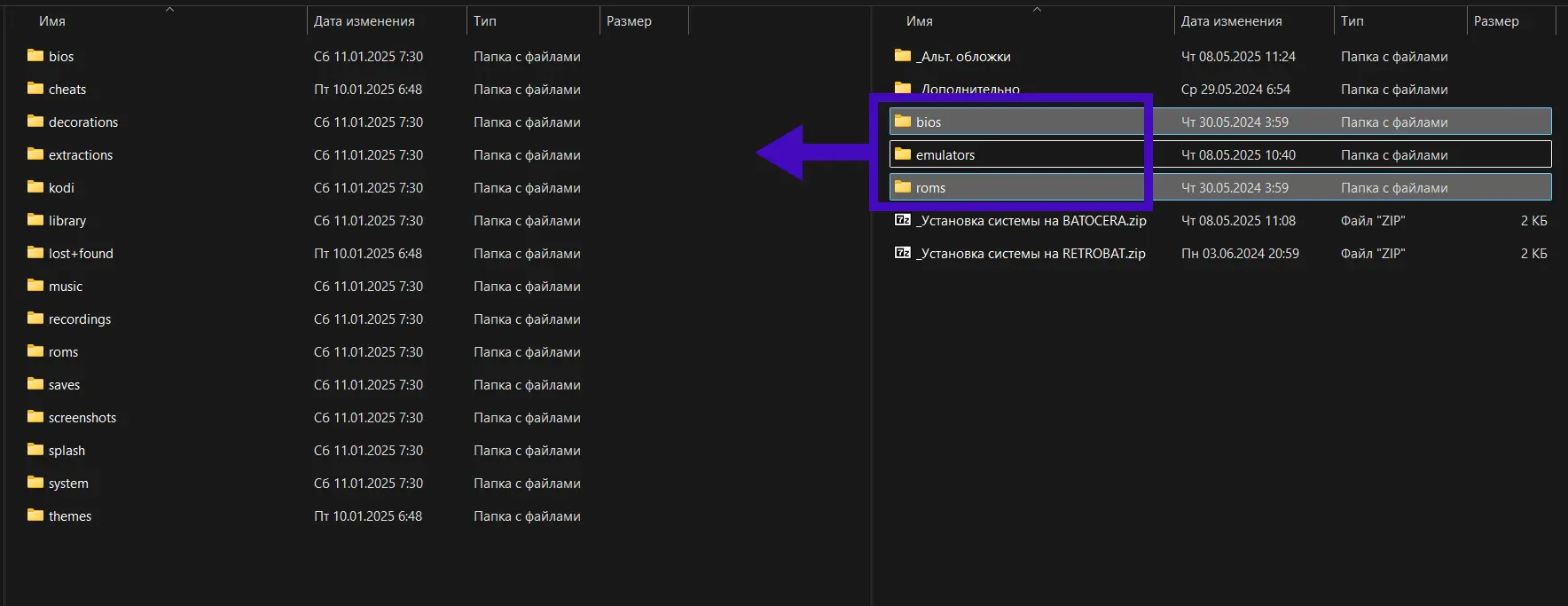Click the roms folder icon in right pane
The image size is (1568, 606).
pos(903,187)
